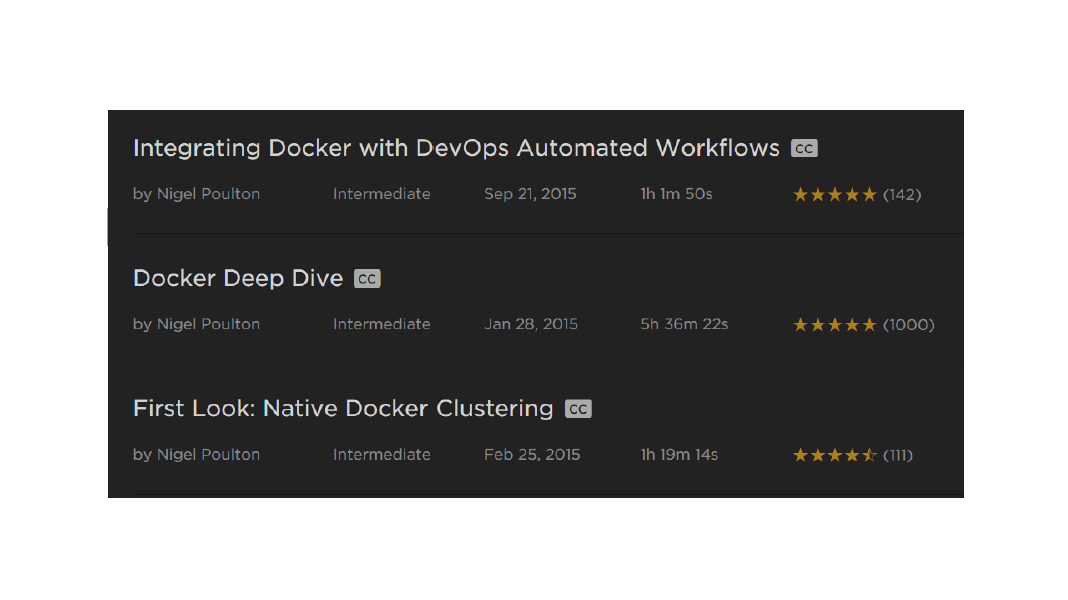Click 4.5-star rating for Native Docker Clustering
The height and width of the screenshot is (600, 1068).
point(834,455)
